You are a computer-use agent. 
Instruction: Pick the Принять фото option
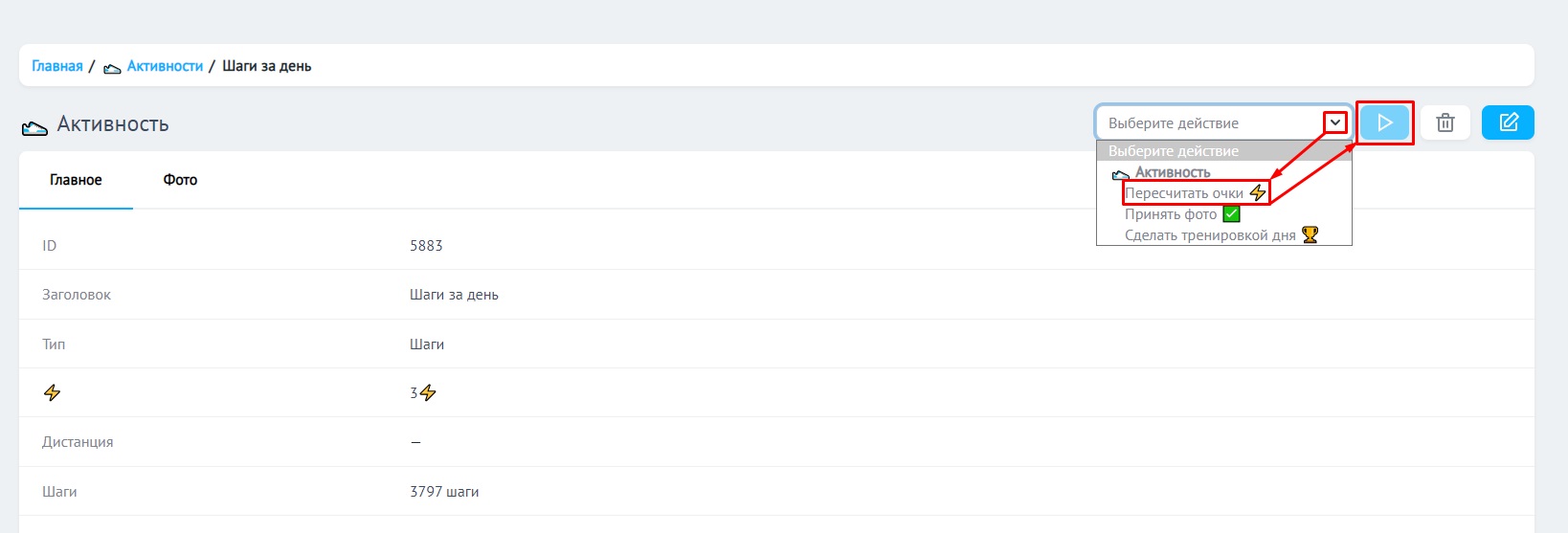click(1171, 214)
